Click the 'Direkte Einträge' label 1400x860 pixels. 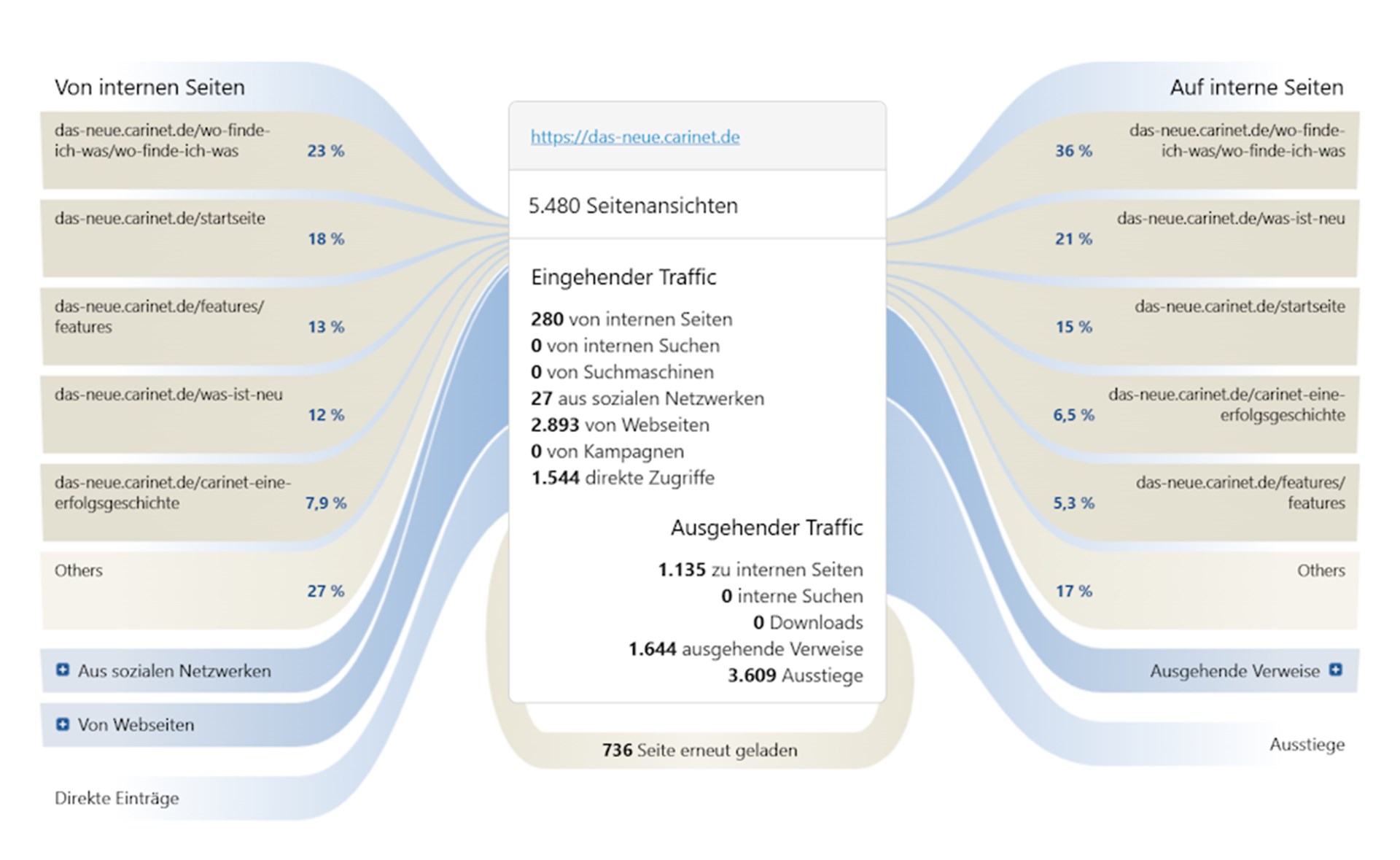click(117, 798)
